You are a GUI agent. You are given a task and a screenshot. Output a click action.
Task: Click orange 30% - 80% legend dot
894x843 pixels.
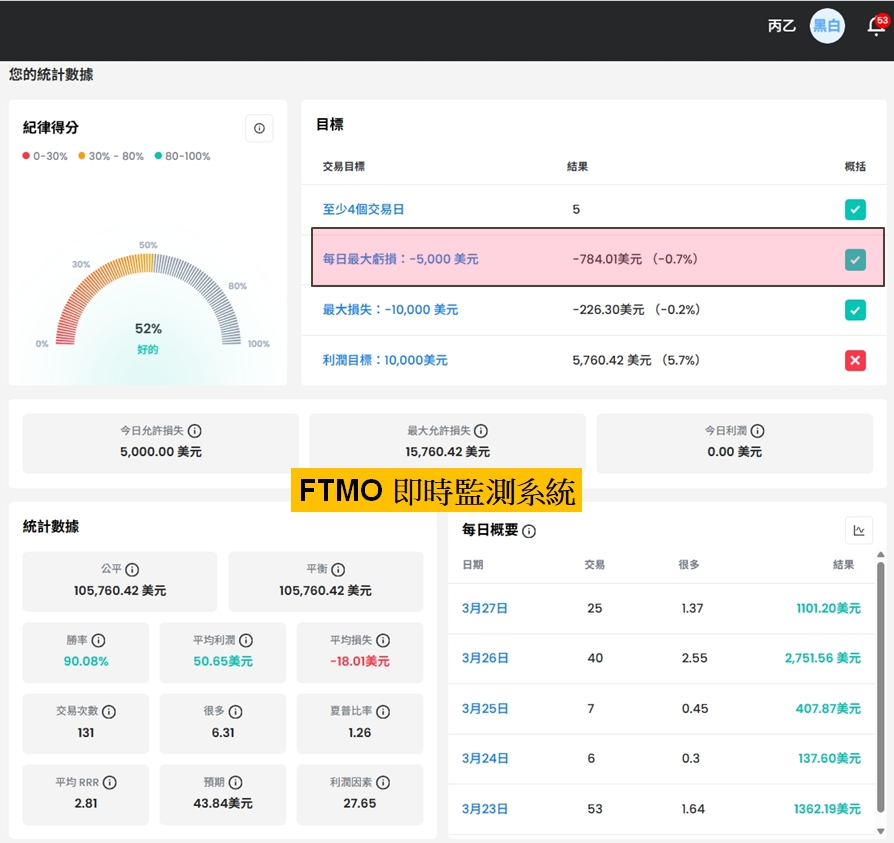82,156
